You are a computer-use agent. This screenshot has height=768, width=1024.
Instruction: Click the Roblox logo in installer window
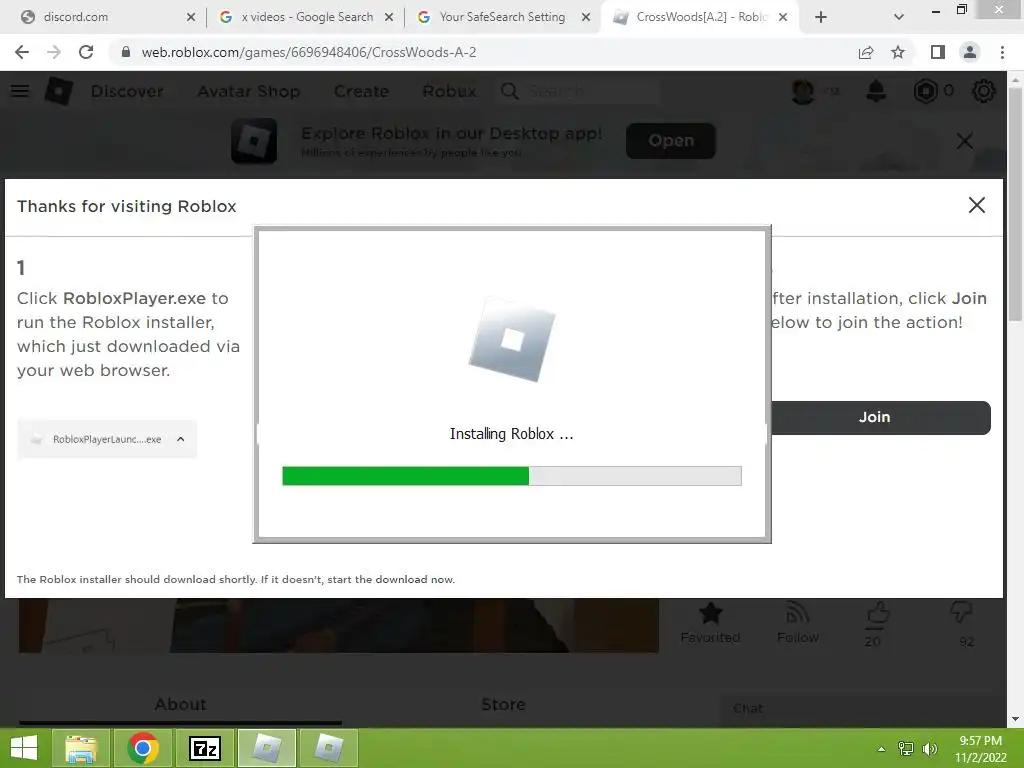point(512,340)
